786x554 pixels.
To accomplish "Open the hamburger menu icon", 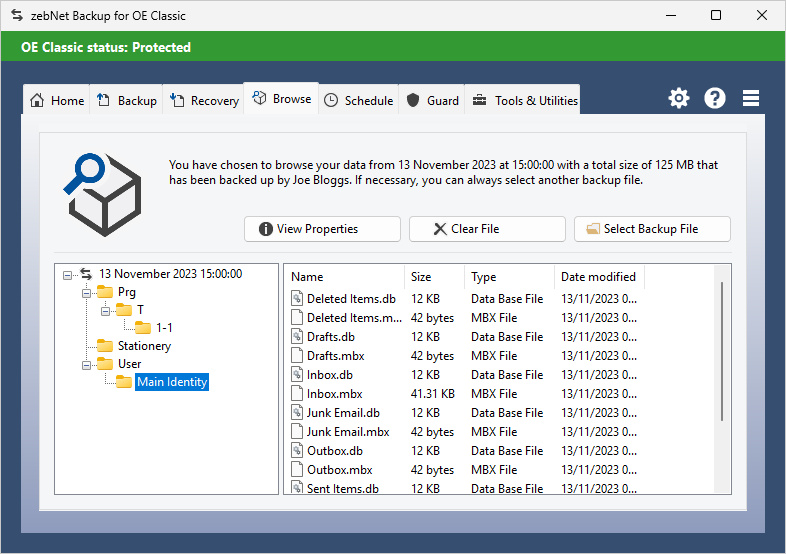I will click(751, 98).
